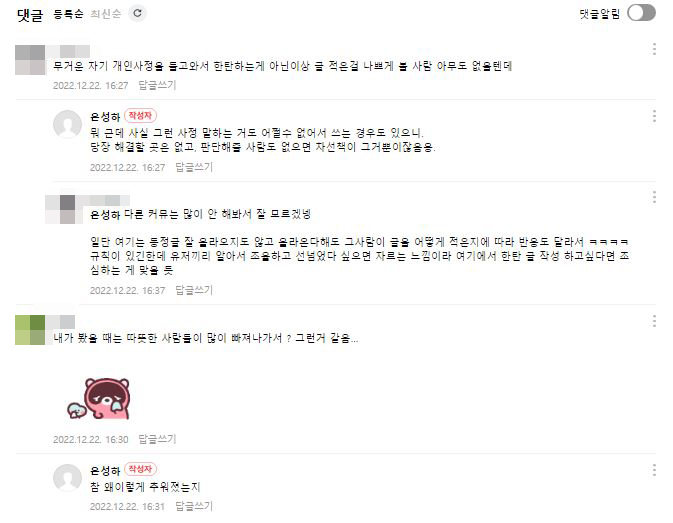Click the crying raccoon sticker image
This screenshot has height=523, width=673.
[x=99, y=399]
